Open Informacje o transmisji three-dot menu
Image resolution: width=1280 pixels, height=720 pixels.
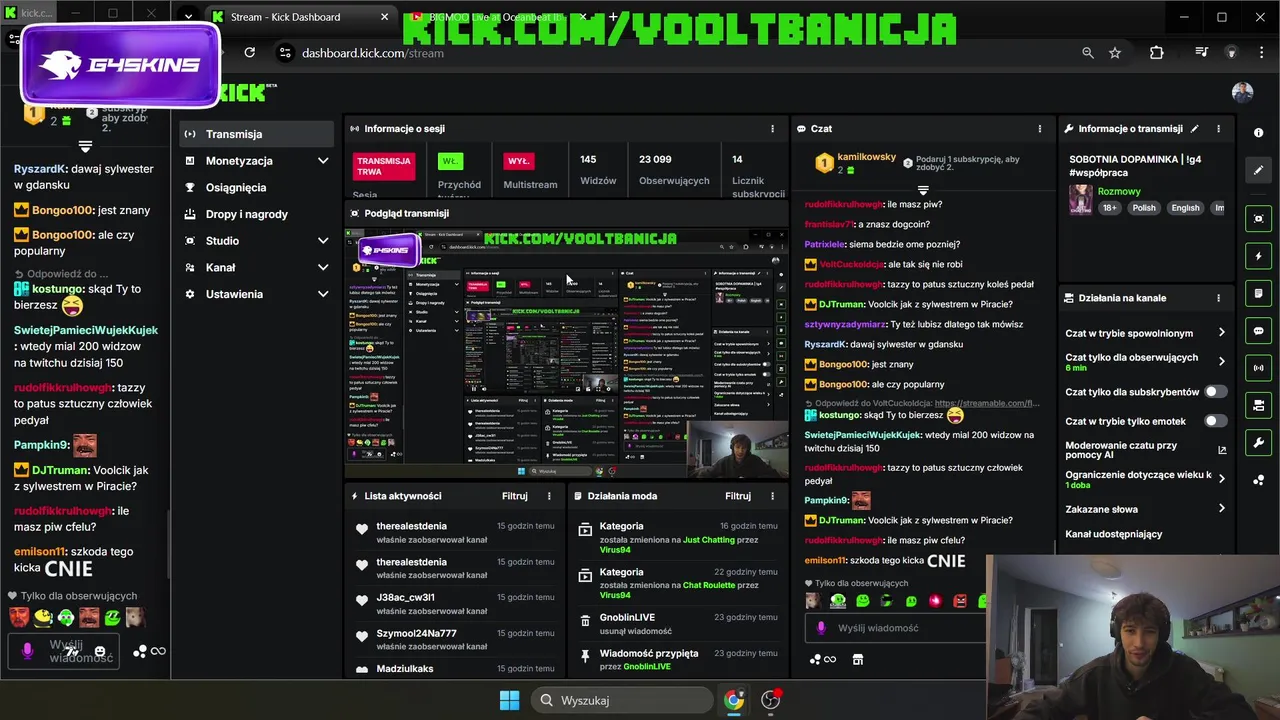(x=1218, y=128)
